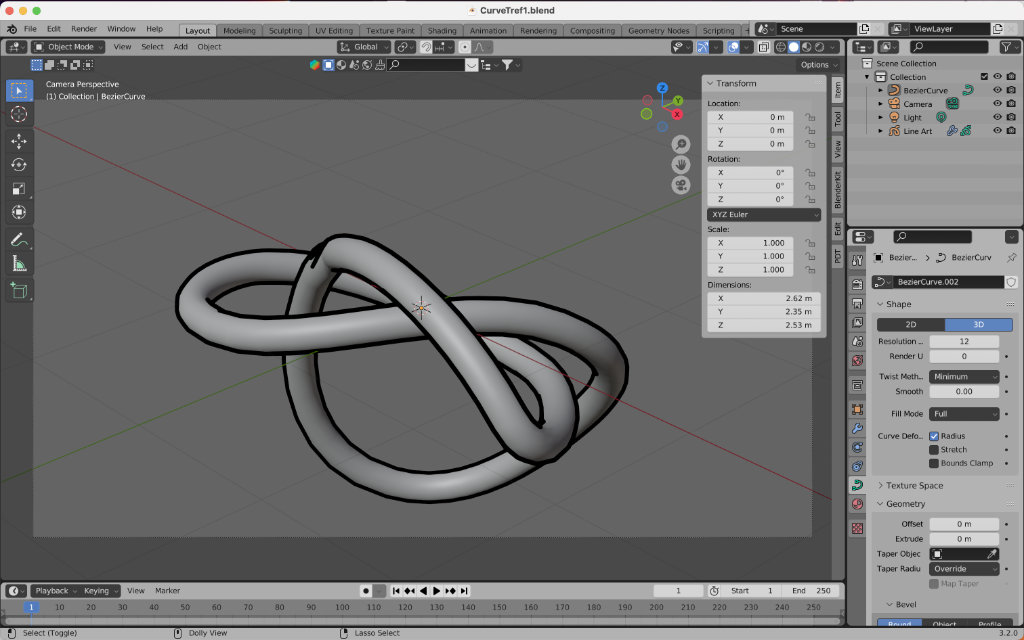This screenshot has width=1024, height=640.
Task: Hide the BezierCurve object in the outliner
Action: click(x=997, y=90)
